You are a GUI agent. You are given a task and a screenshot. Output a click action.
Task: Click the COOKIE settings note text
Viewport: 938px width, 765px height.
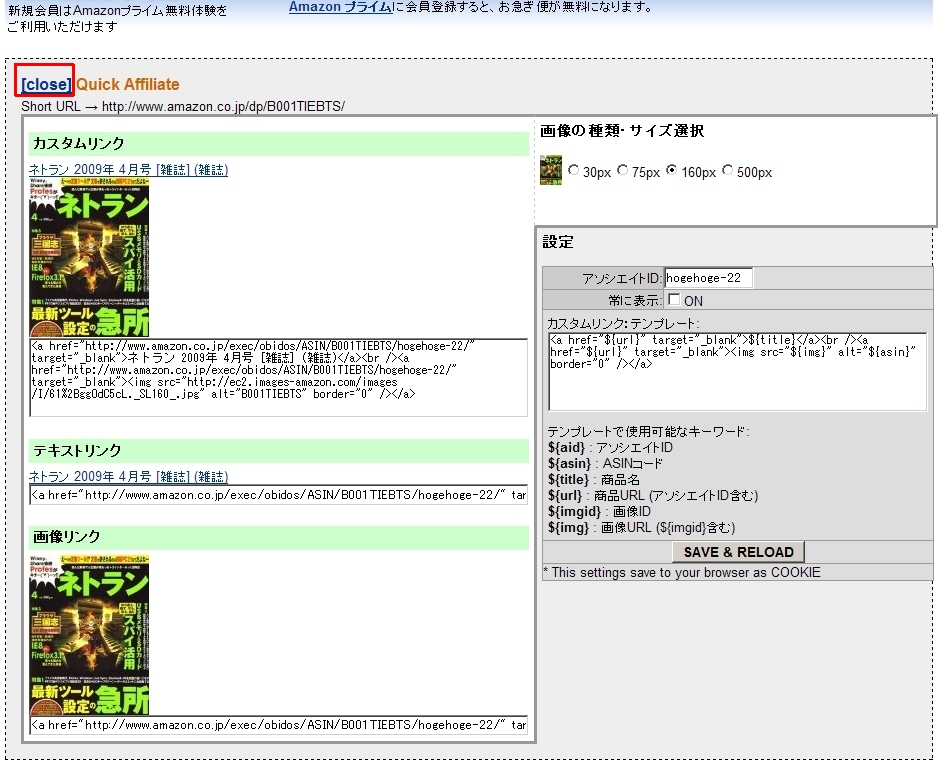coord(681,572)
